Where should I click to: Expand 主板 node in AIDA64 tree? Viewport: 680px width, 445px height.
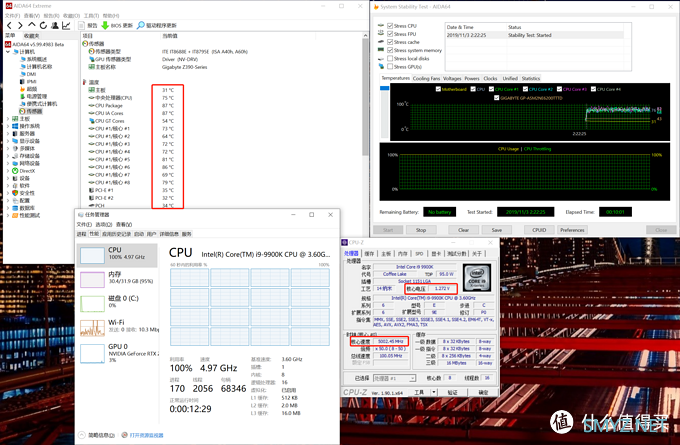(8, 118)
